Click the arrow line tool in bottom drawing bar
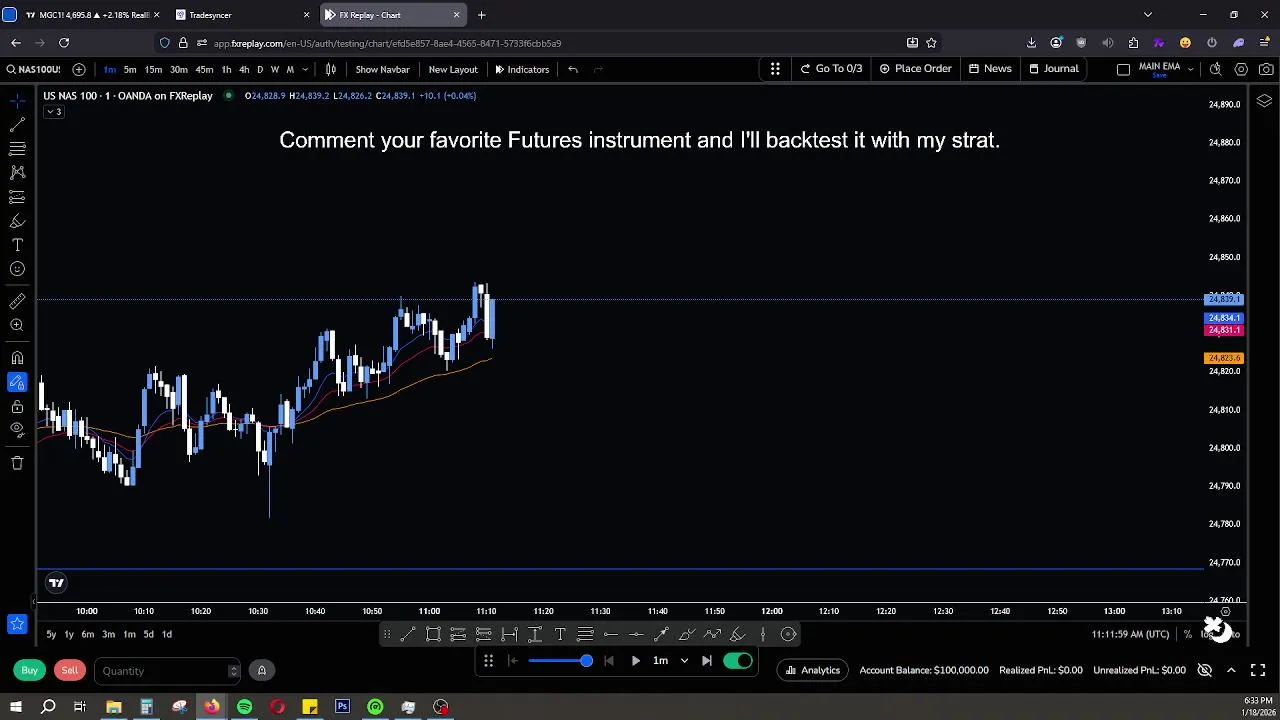This screenshot has width=1280, height=720. click(x=661, y=634)
